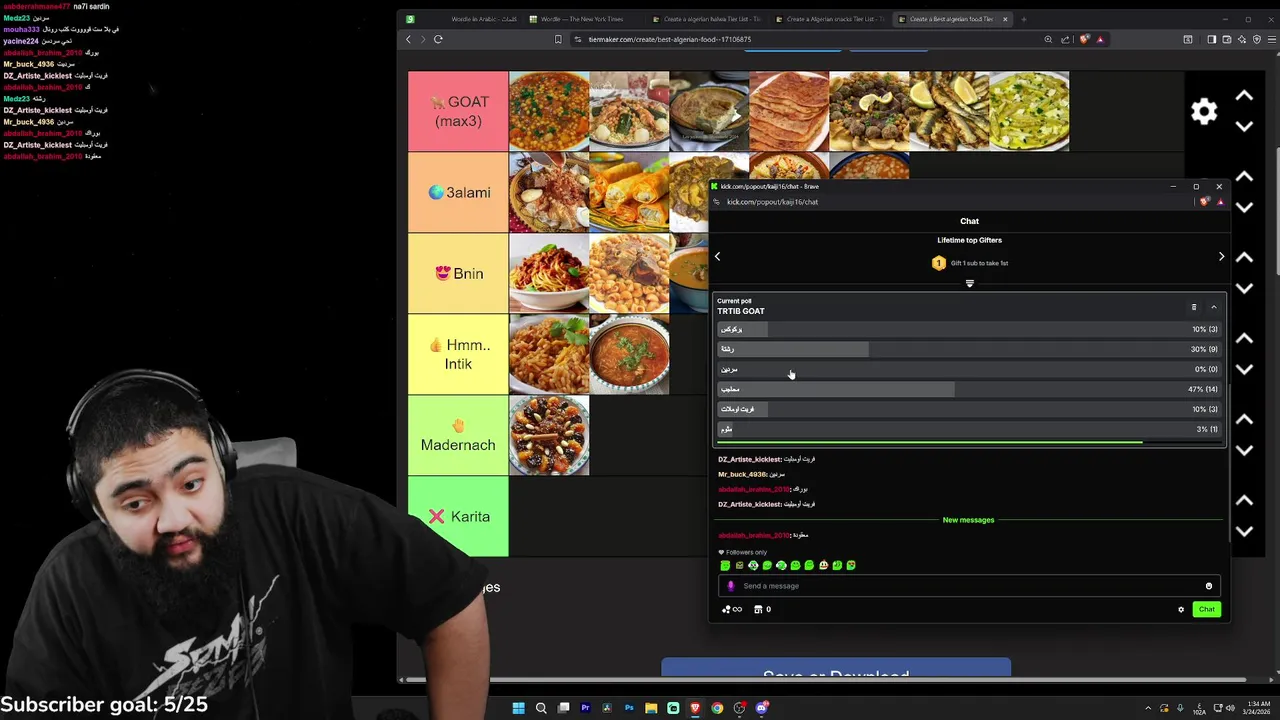Move the GOAT row up

tap(1244, 96)
